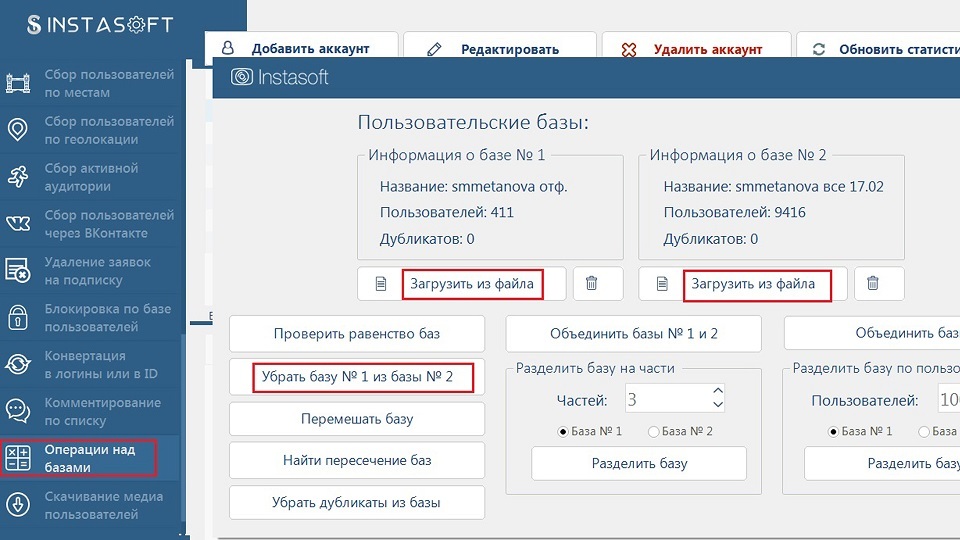Image resolution: width=960 pixels, height=540 pixels.
Task: Click the download arrow media icon
Action: (18, 505)
